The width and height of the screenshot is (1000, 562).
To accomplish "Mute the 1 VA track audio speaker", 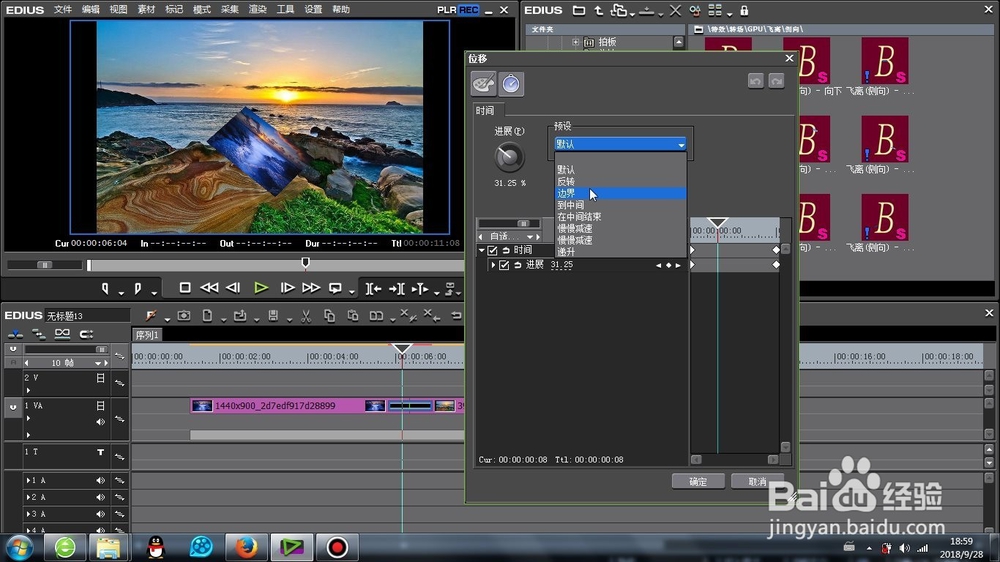I will point(100,422).
